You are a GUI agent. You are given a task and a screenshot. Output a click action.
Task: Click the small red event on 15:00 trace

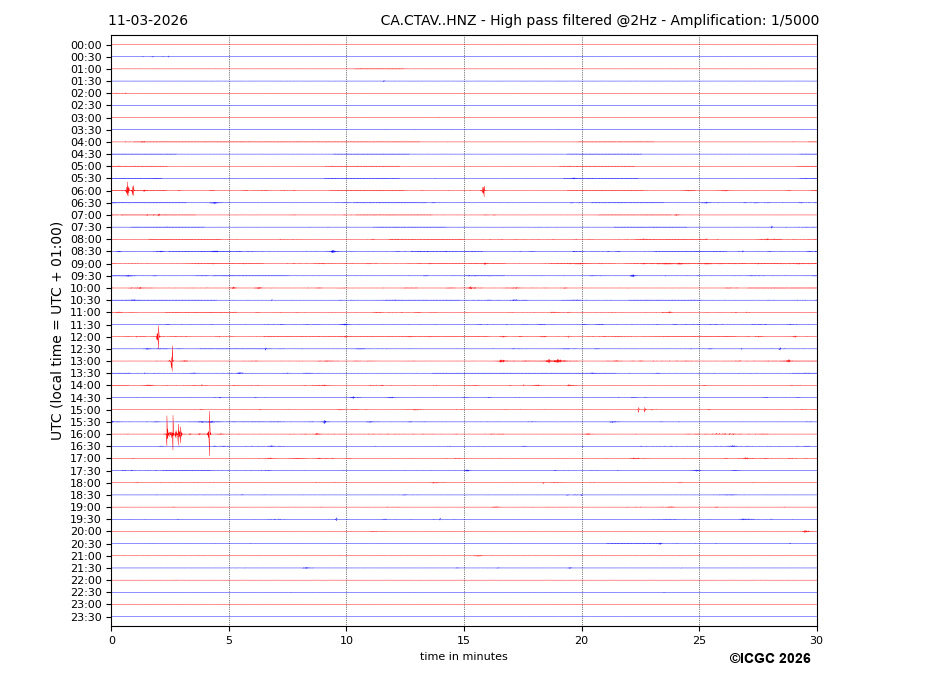[x=641, y=410]
